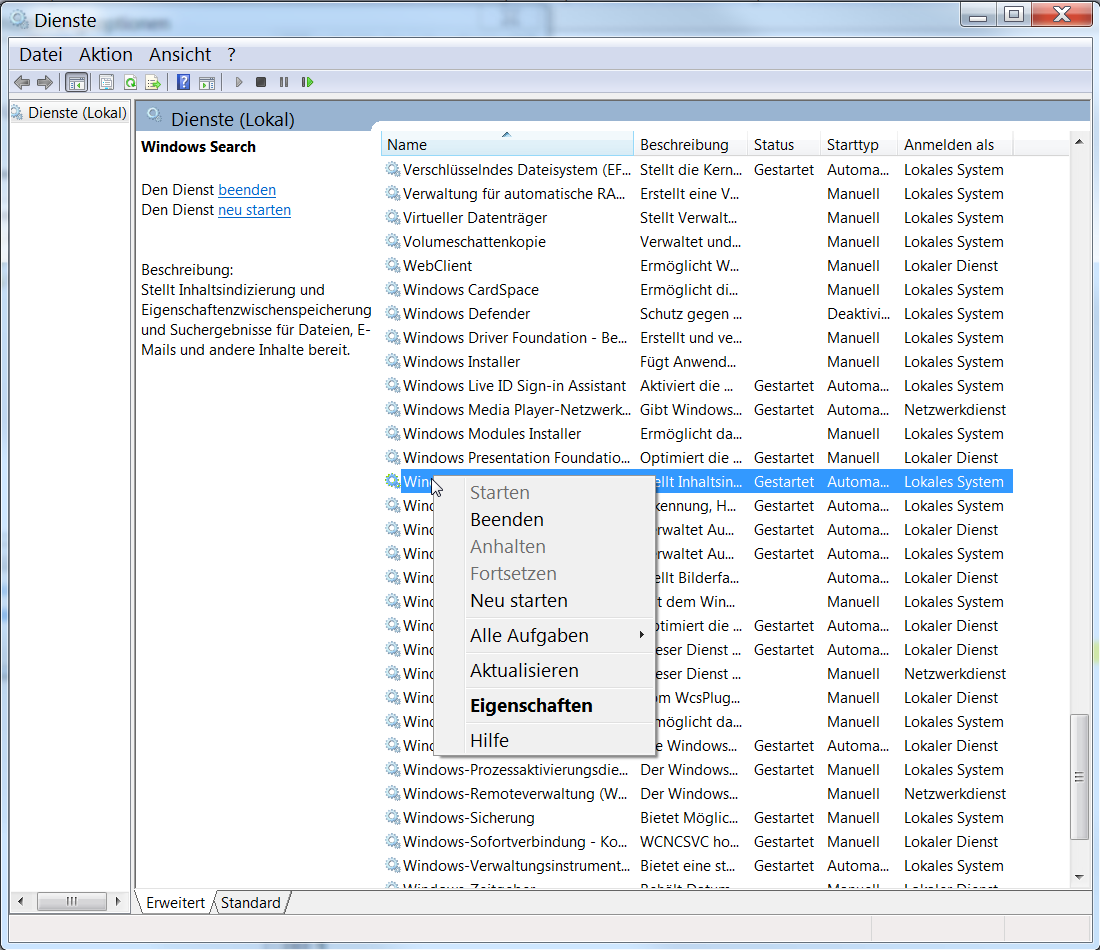
Task: Select Dienste (Lokal) in the tree
Action: pos(77,113)
